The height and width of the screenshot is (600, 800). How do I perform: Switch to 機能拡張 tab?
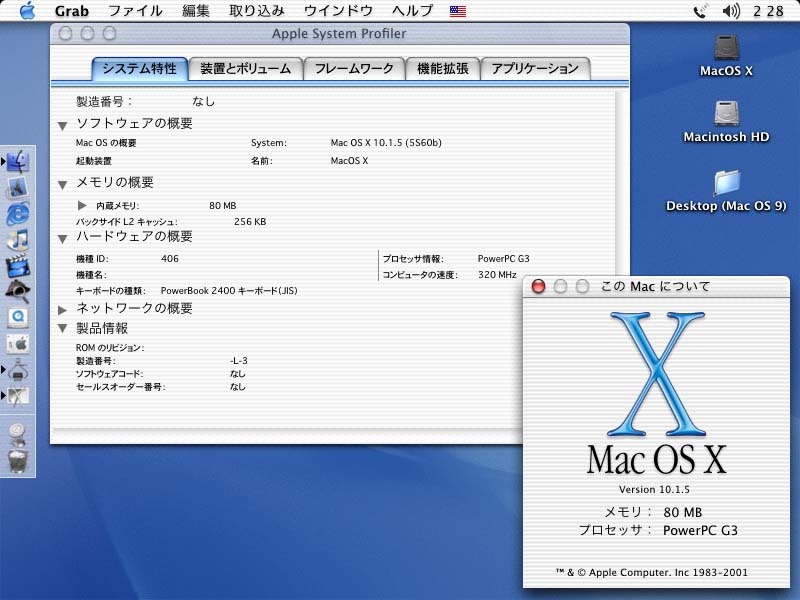point(442,68)
